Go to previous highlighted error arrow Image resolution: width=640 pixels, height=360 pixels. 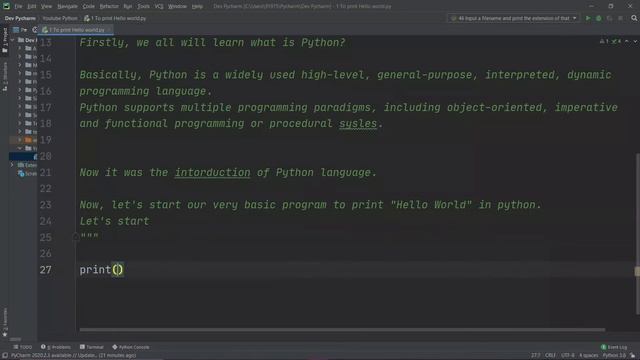click(x=627, y=41)
